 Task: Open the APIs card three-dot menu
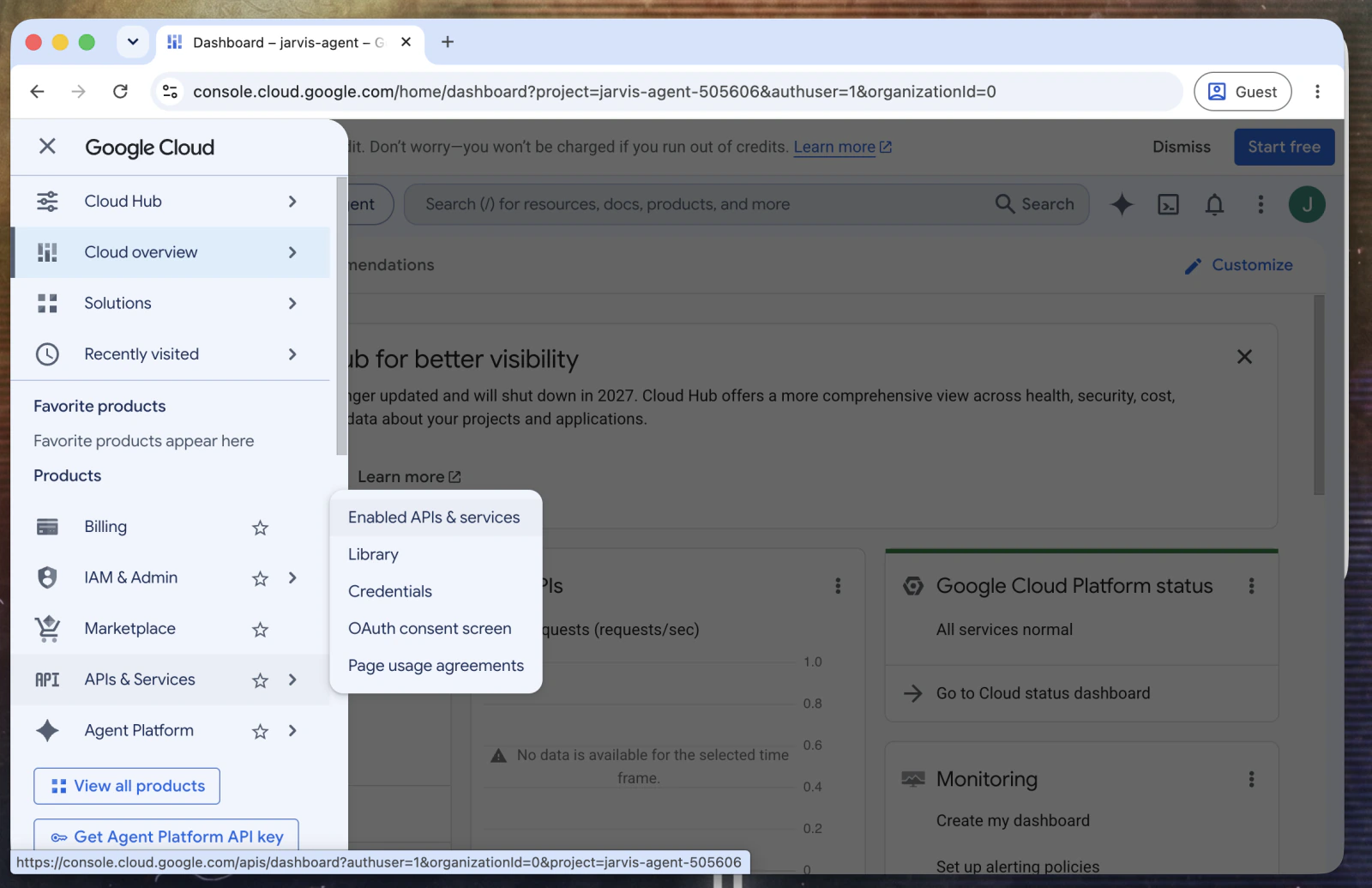click(x=838, y=586)
